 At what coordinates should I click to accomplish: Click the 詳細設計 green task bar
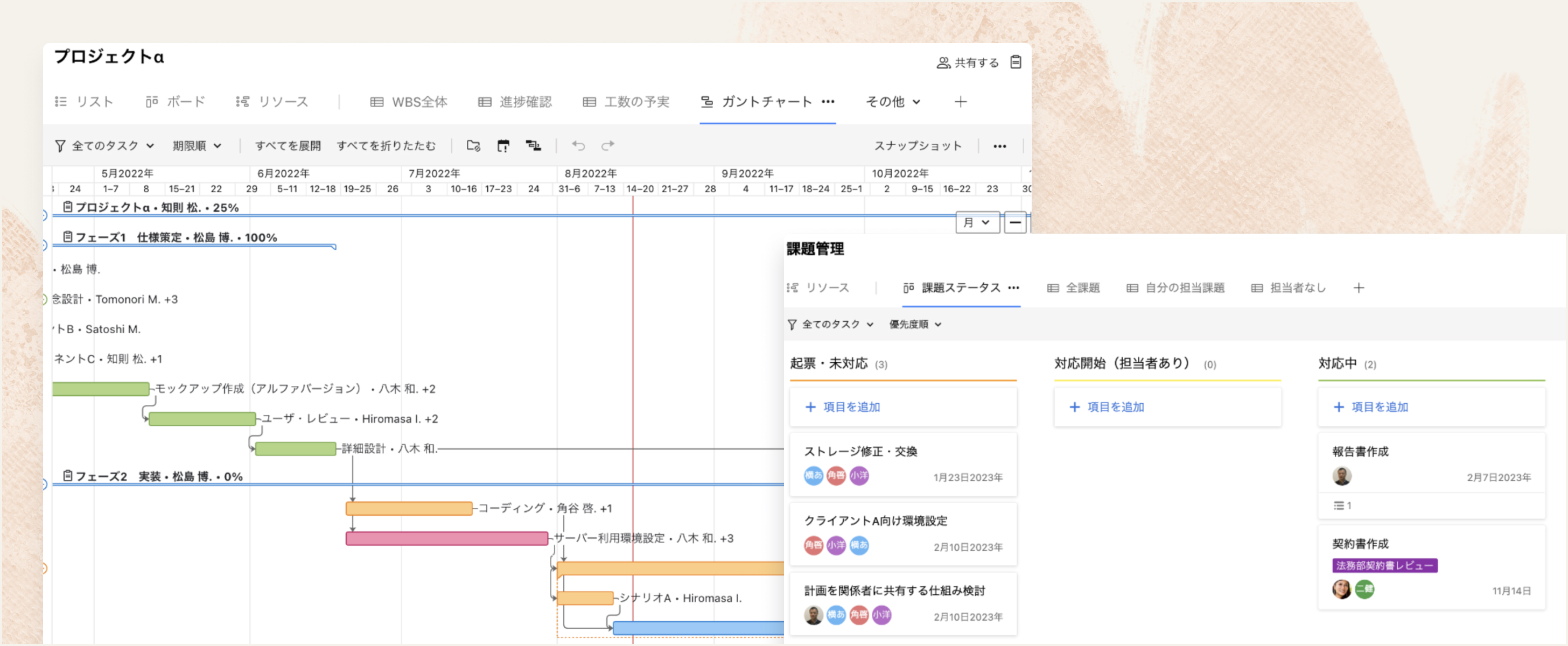(x=295, y=449)
